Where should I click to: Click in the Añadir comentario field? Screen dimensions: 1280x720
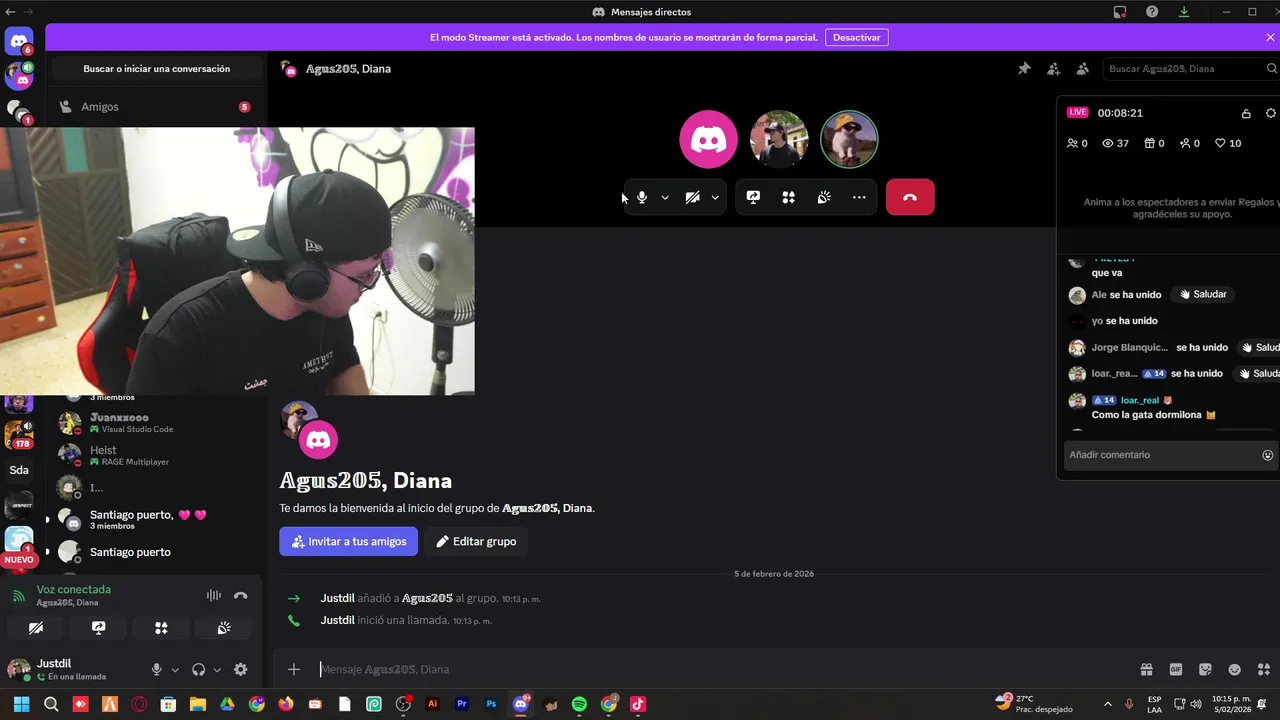pos(1160,455)
